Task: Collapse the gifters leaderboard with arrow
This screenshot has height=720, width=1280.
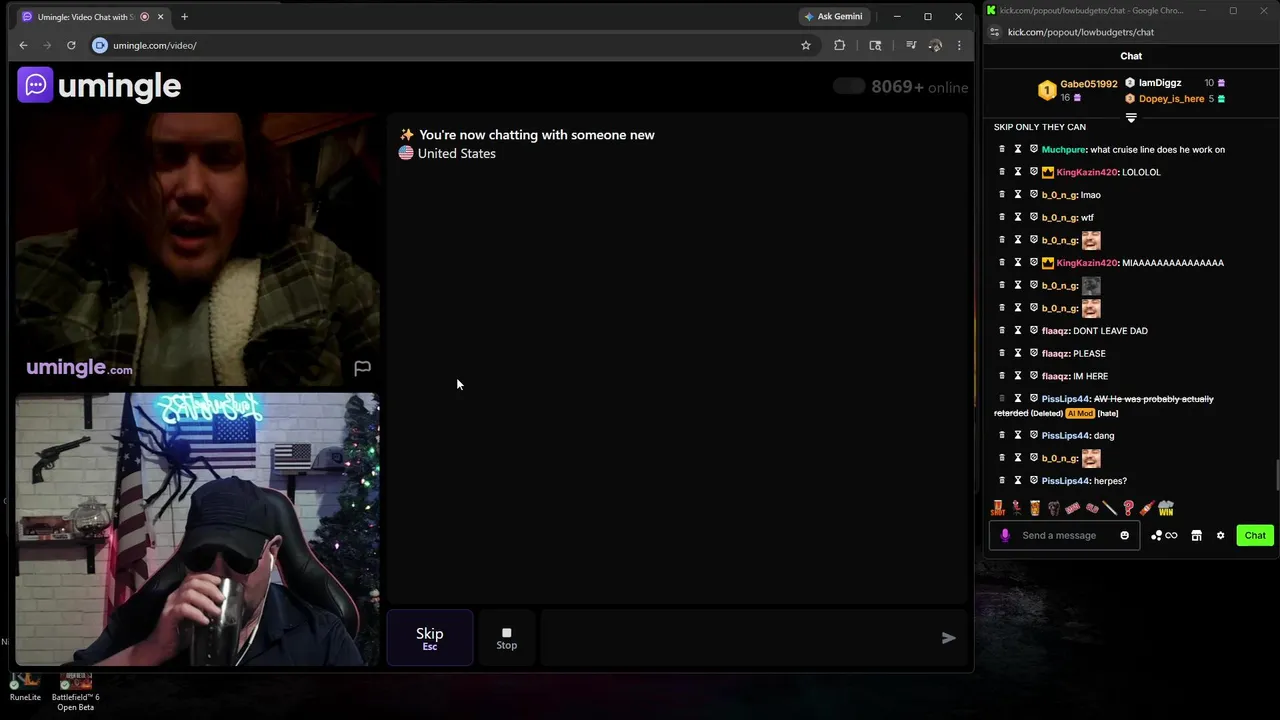Action: 1131,118
